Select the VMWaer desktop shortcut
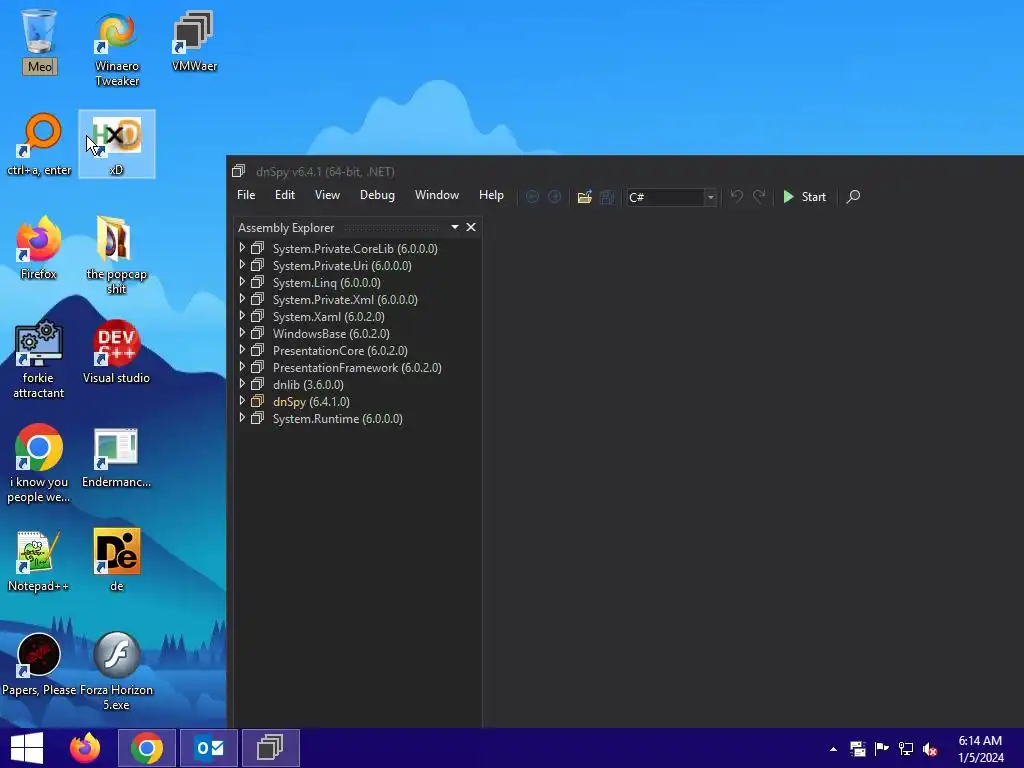This screenshot has width=1024, height=768. 194,41
